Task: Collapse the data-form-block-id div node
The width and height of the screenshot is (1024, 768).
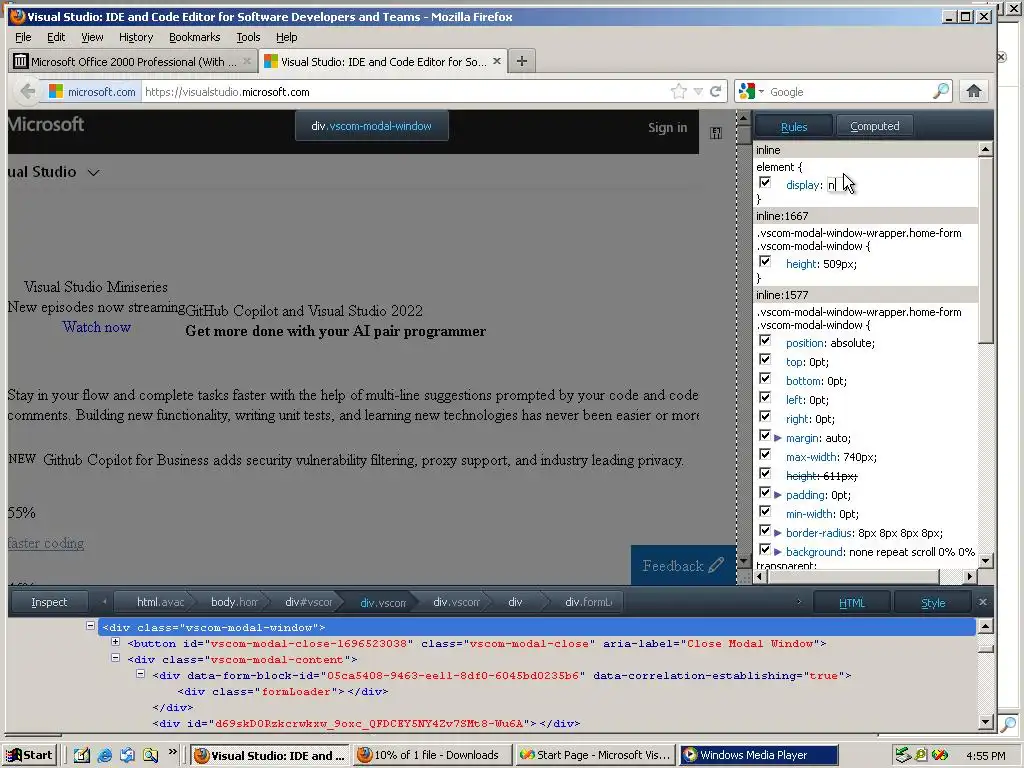Action: coord(140,673)
